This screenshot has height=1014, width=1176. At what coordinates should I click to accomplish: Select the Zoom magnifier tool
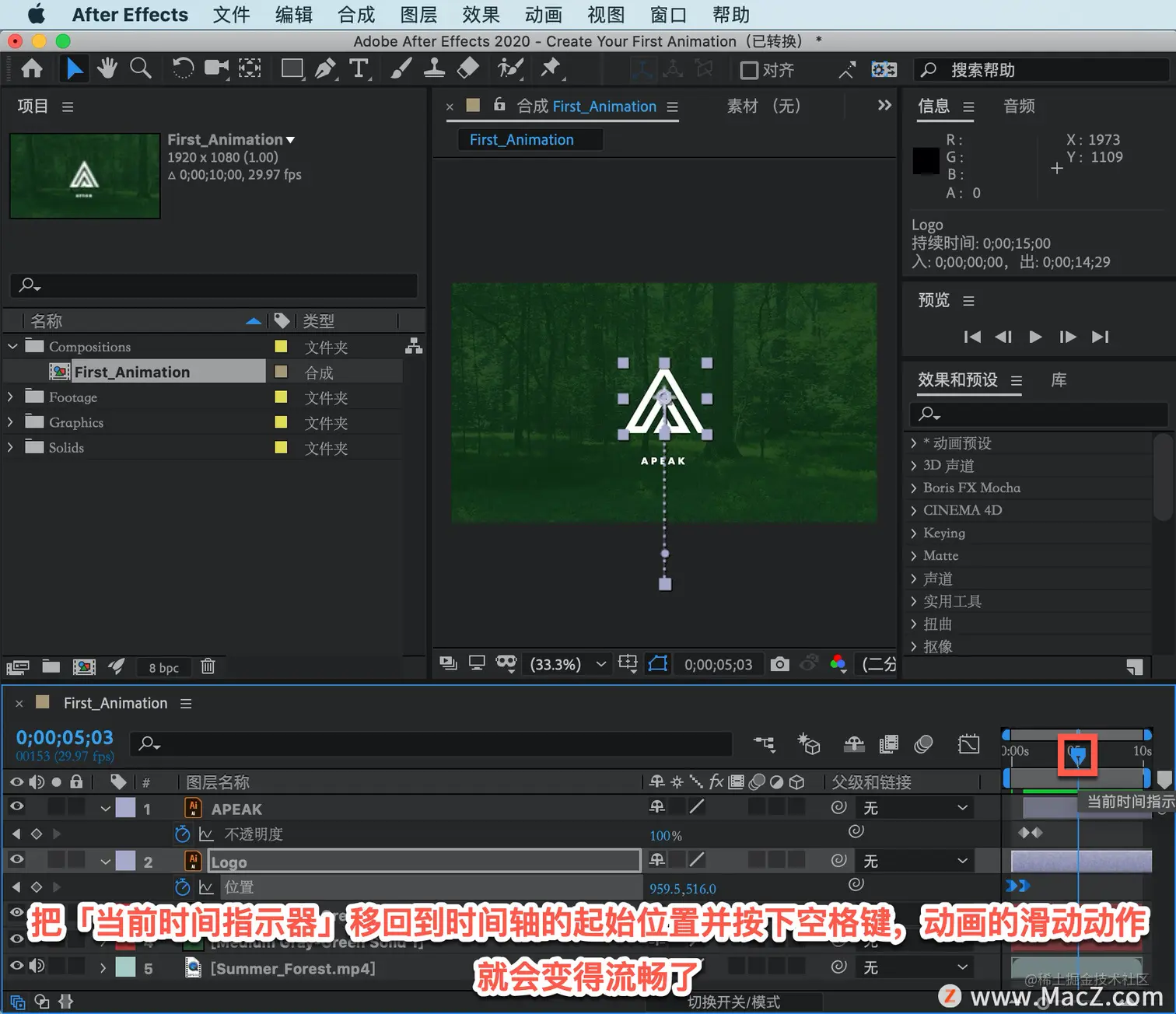tap(141, 69)
